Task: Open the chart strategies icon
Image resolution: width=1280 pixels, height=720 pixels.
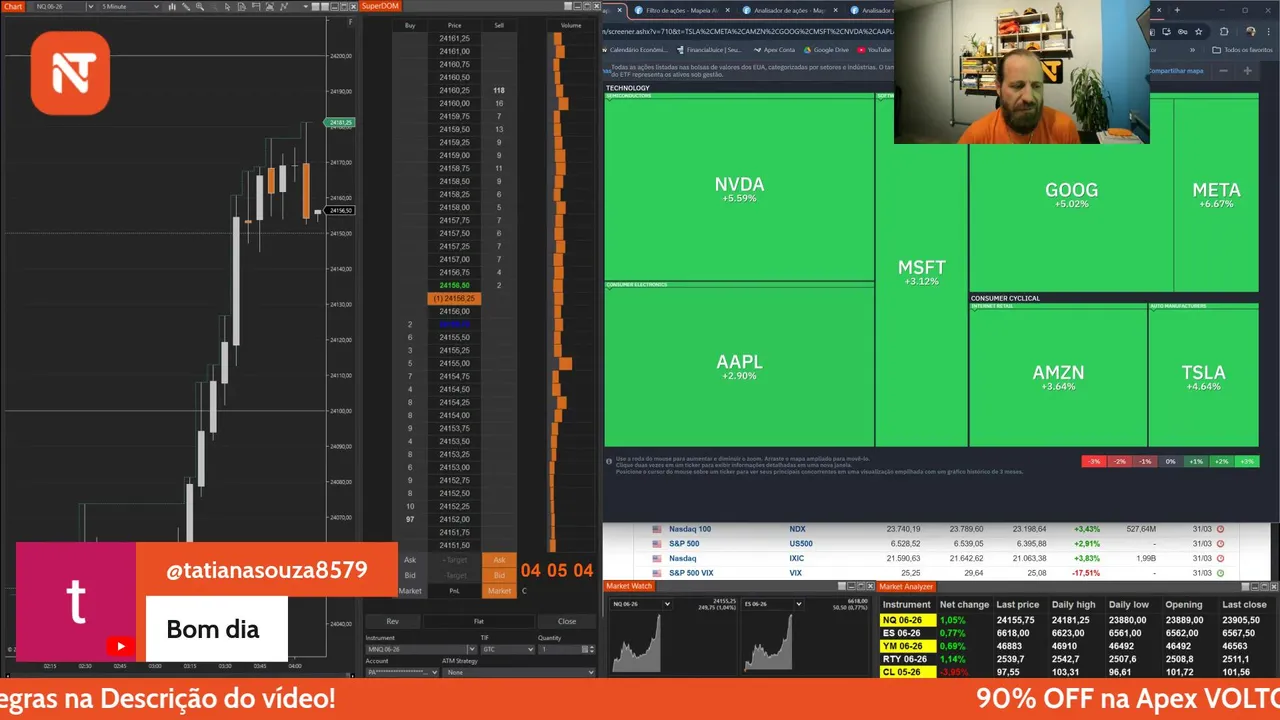Action: (284, 6)
